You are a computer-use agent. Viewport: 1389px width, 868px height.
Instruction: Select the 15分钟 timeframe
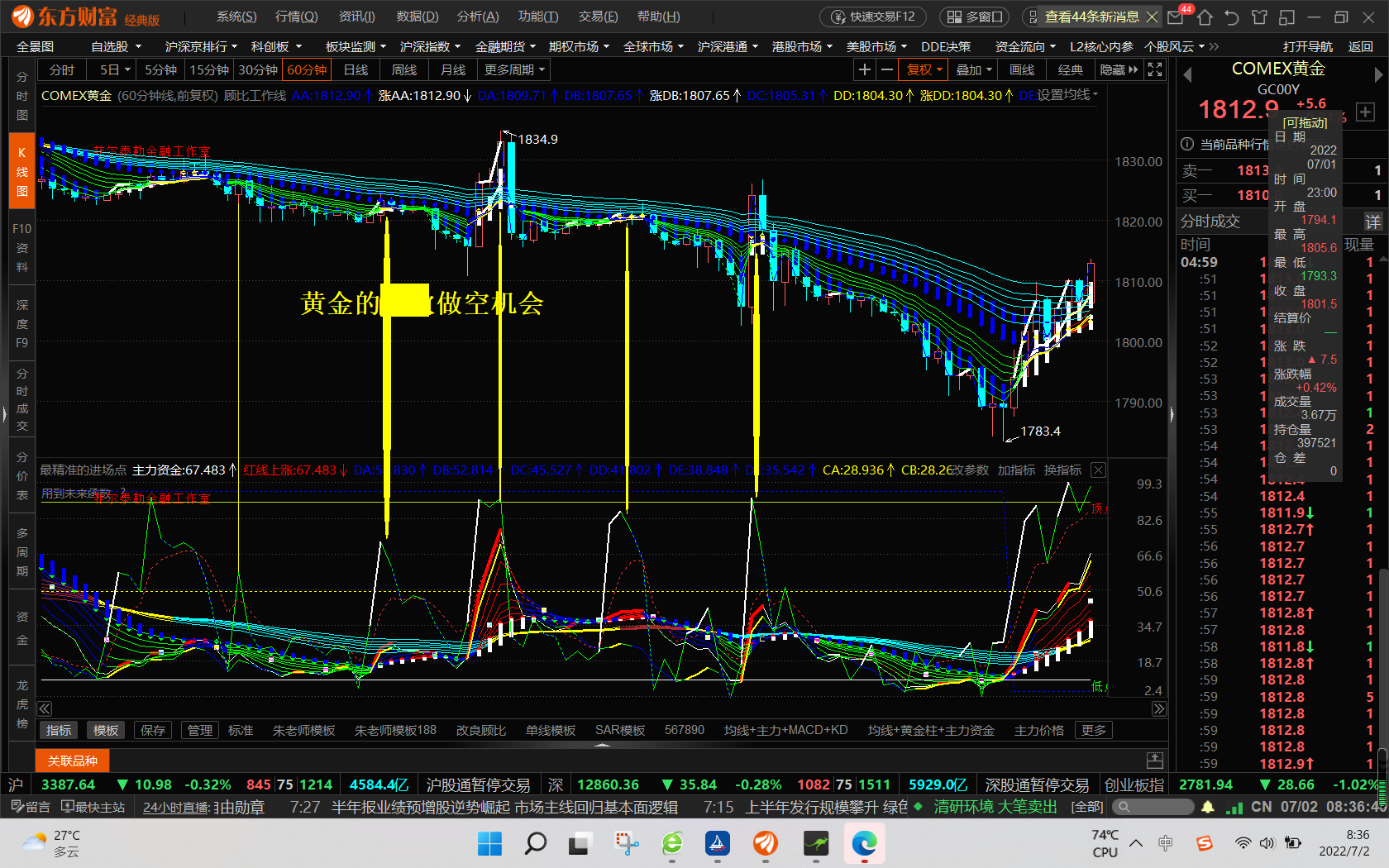coord(209,70)
